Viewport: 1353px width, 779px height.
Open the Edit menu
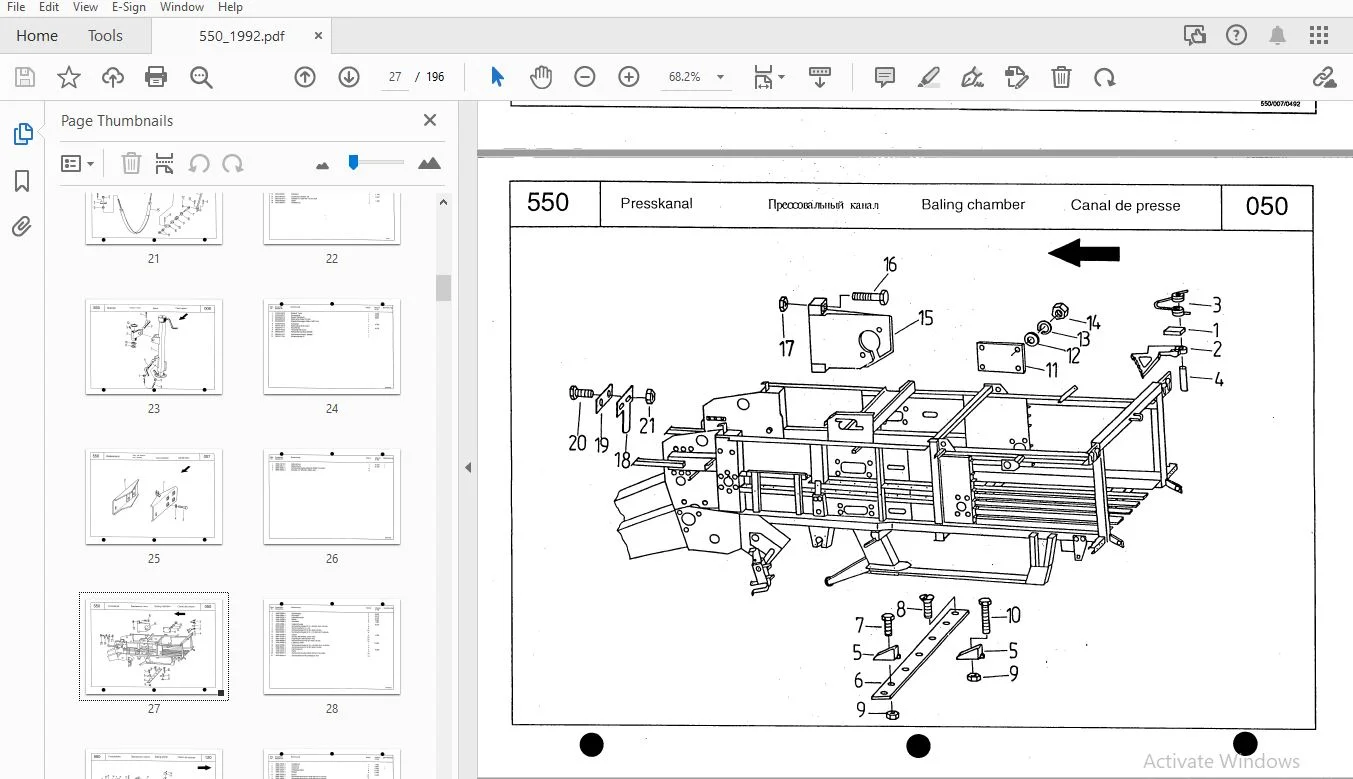pos(50,7)
